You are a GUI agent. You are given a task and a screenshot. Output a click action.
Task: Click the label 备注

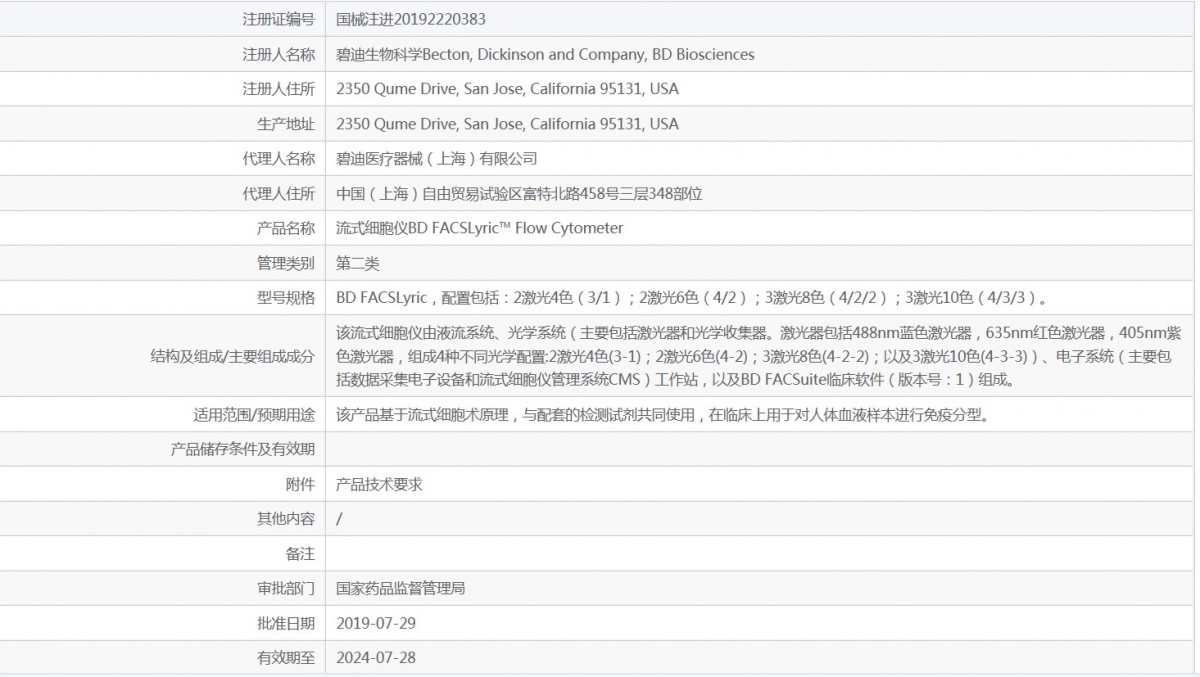[300, 553]
